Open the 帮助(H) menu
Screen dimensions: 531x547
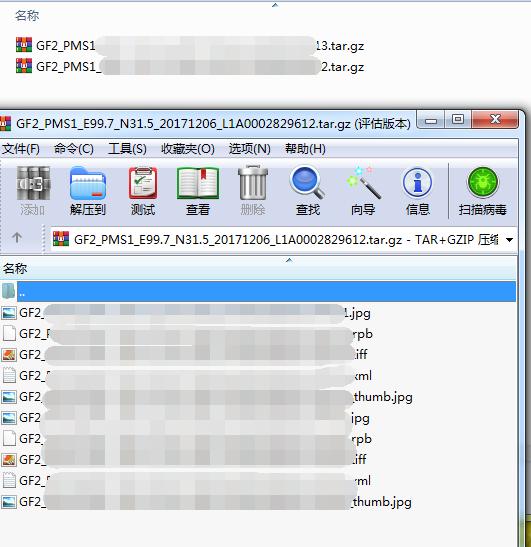click(x=305, y=149)
